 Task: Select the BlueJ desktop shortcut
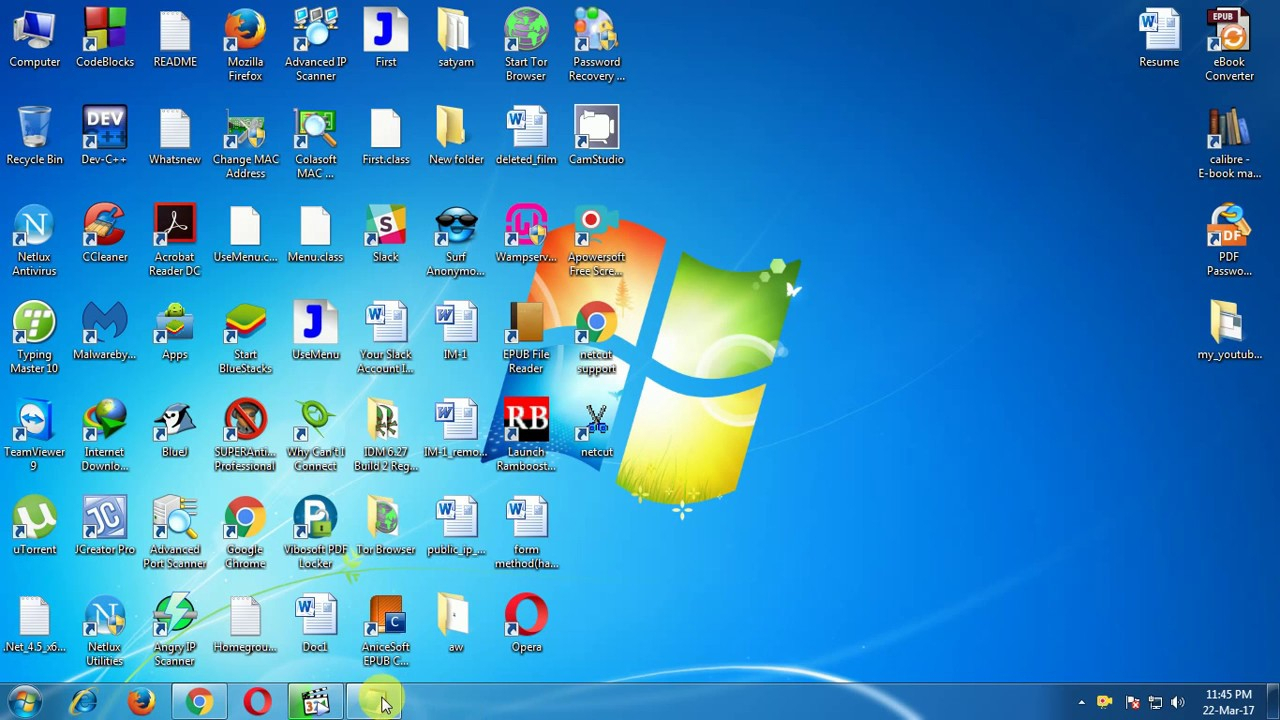coord(175,430)
